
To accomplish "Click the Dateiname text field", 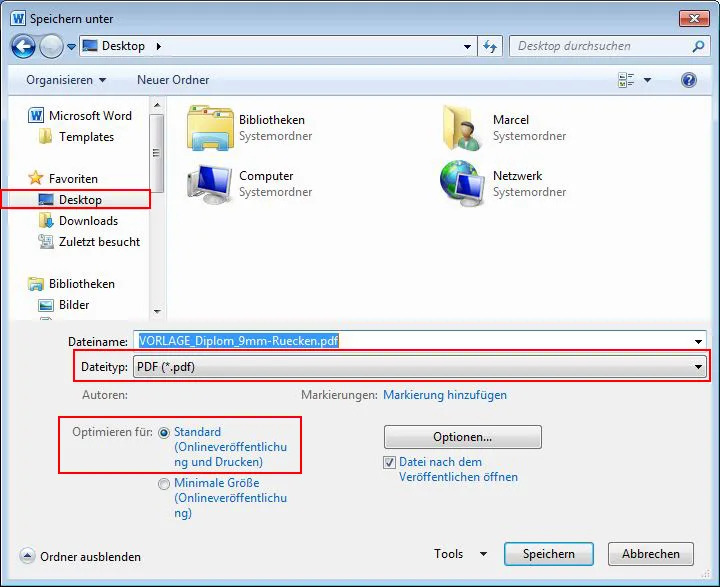I will [412, 341].
